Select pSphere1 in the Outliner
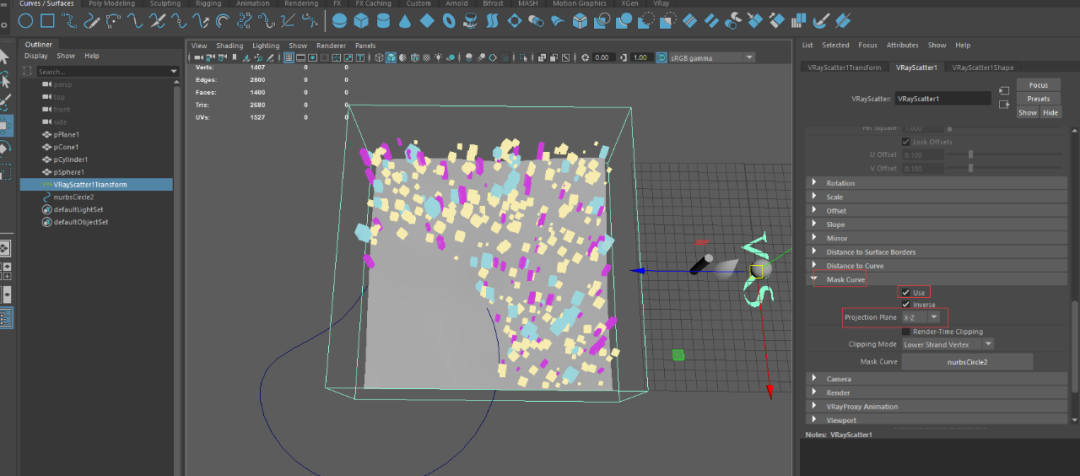 pos(68,172)
